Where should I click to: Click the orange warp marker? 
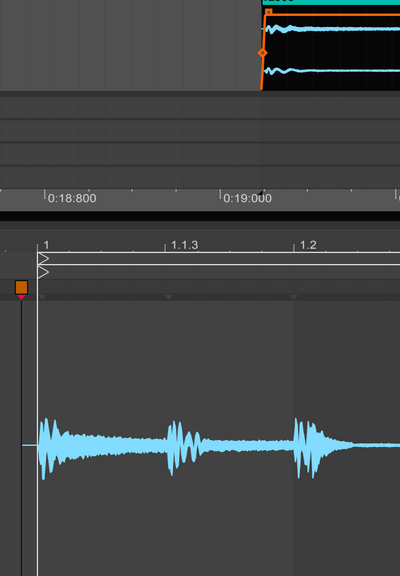[x=21, y=287]
